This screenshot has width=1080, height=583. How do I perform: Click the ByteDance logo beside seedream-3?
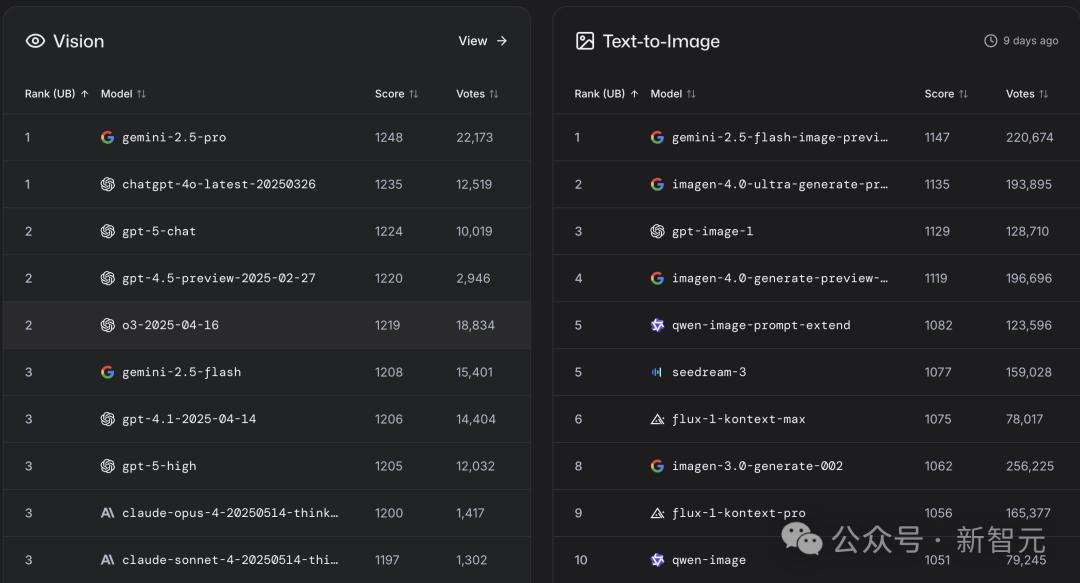pos(657,372)
